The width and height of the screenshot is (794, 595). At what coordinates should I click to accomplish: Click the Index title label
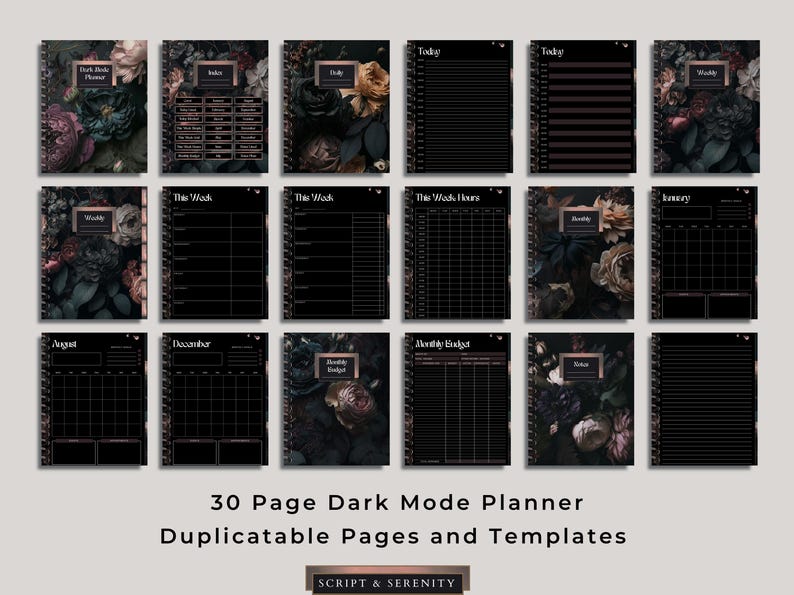[x=215, y=72]
